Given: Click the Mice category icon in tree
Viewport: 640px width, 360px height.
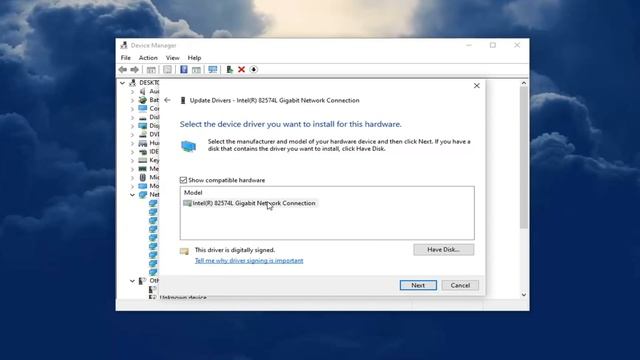Looking at the screenshot, I should point(142,177).
